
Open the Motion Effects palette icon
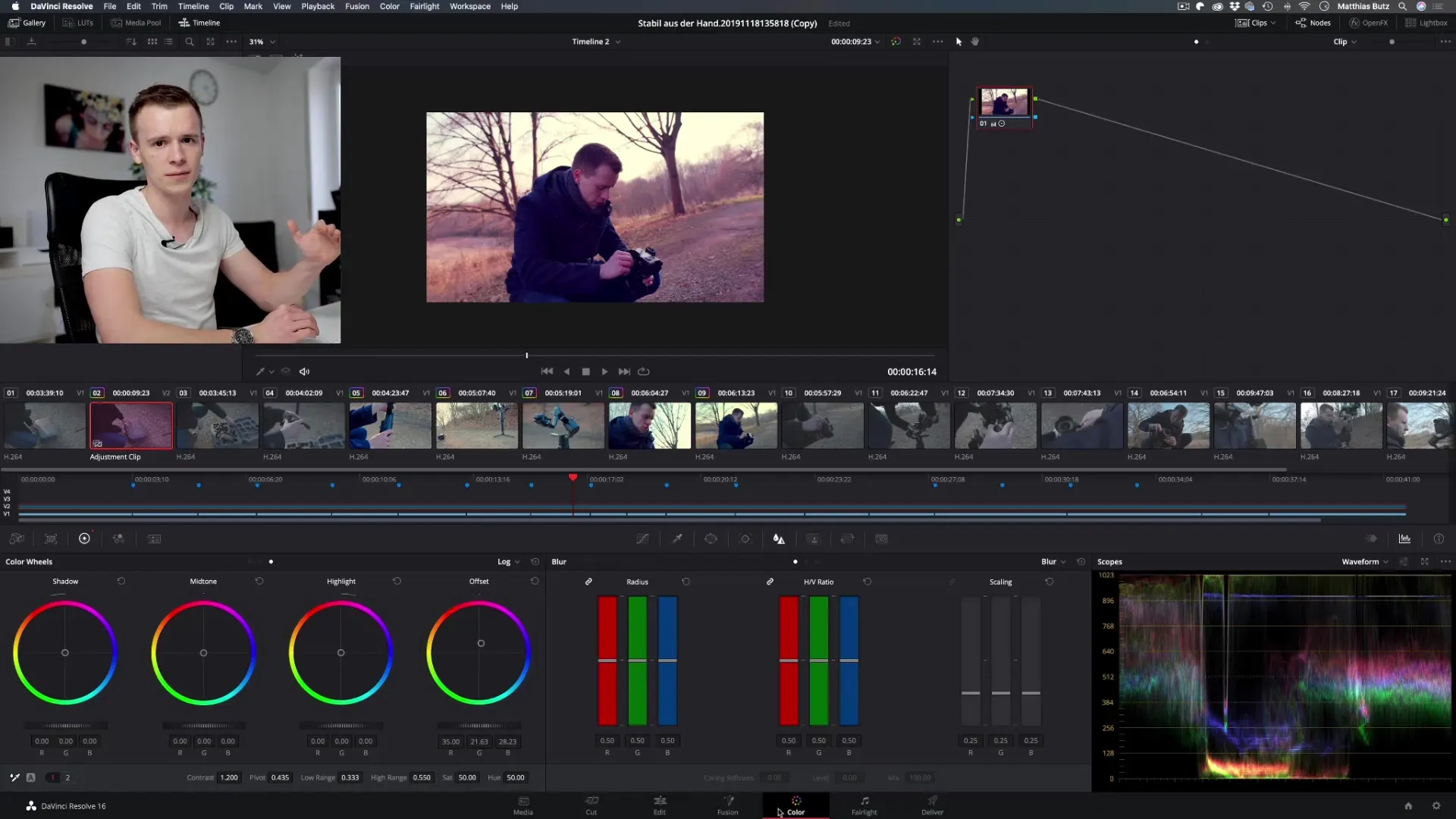pyautogui.click(x=154, y=538)
